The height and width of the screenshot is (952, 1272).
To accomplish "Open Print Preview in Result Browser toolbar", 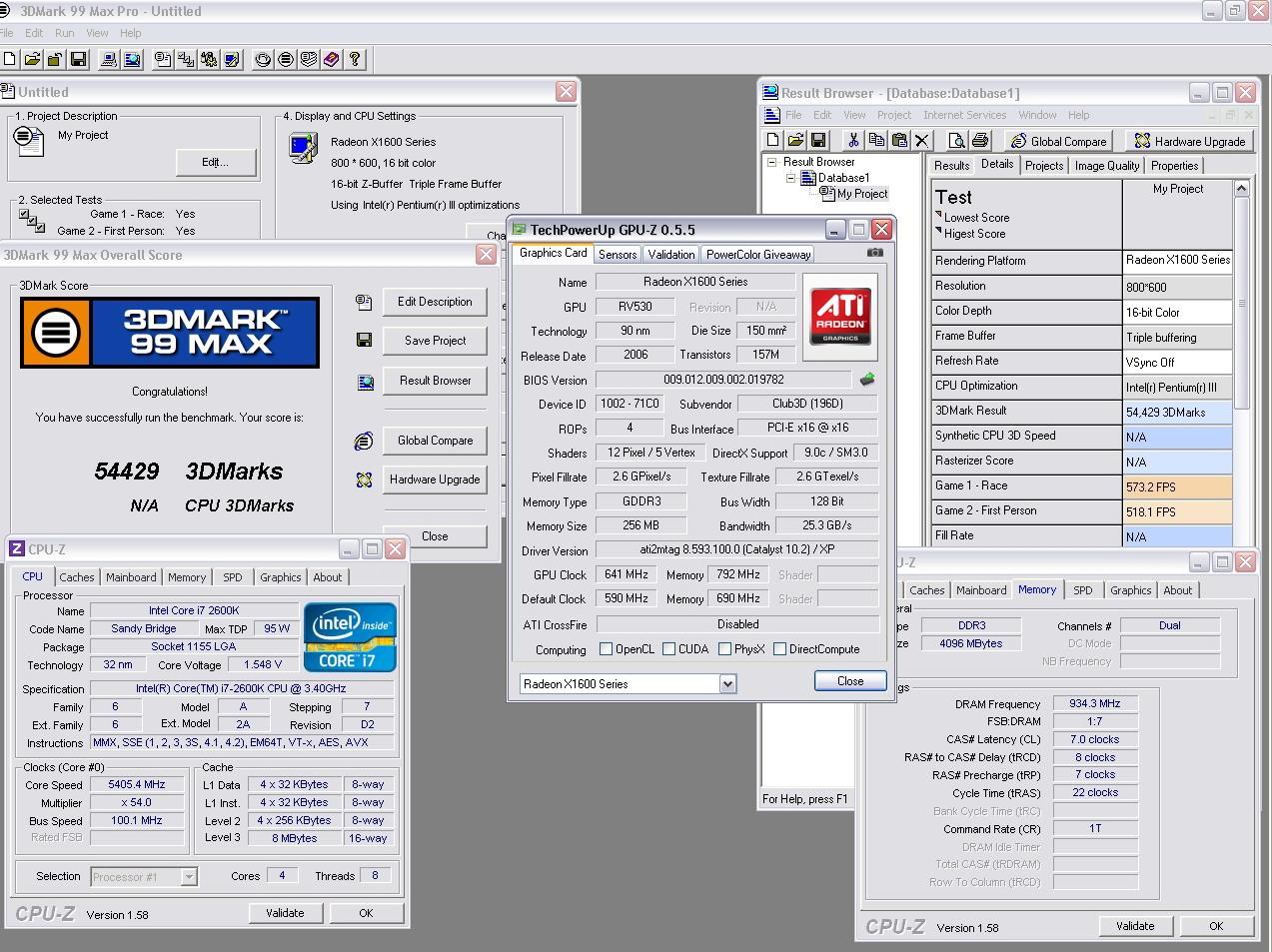I will [956, 141].
